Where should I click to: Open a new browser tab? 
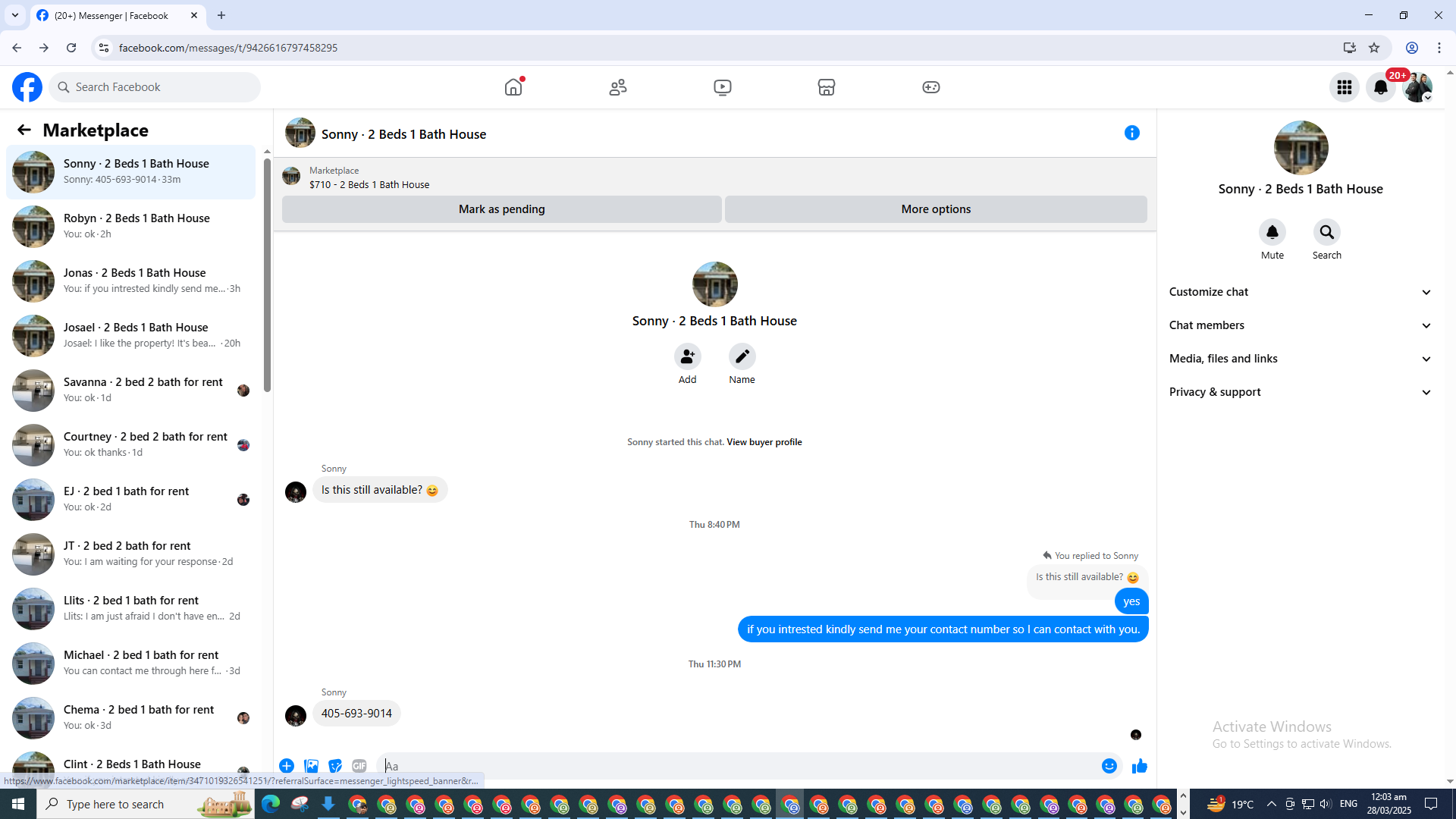coord(221,15)
